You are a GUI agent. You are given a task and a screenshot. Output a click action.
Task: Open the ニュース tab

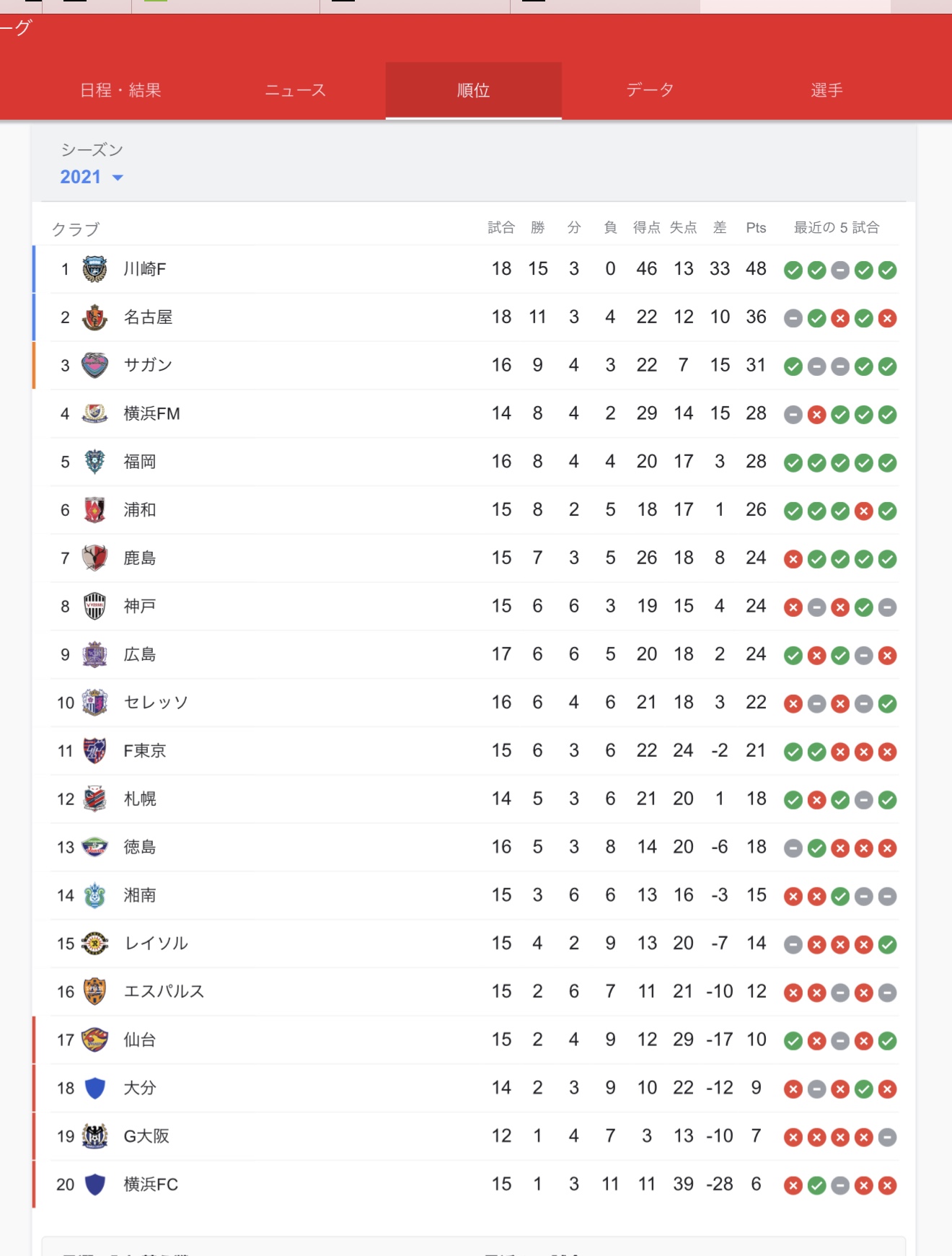(296, 90)
